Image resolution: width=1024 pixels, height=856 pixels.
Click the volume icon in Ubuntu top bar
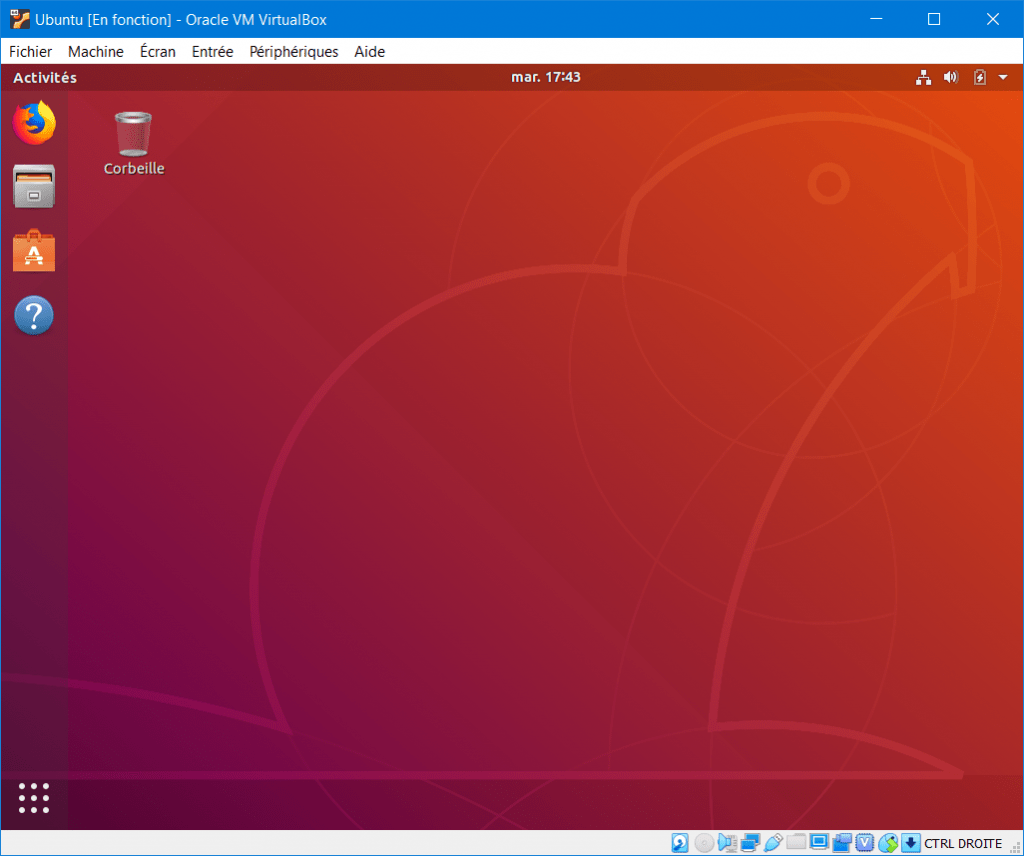(x=951, y=78)
